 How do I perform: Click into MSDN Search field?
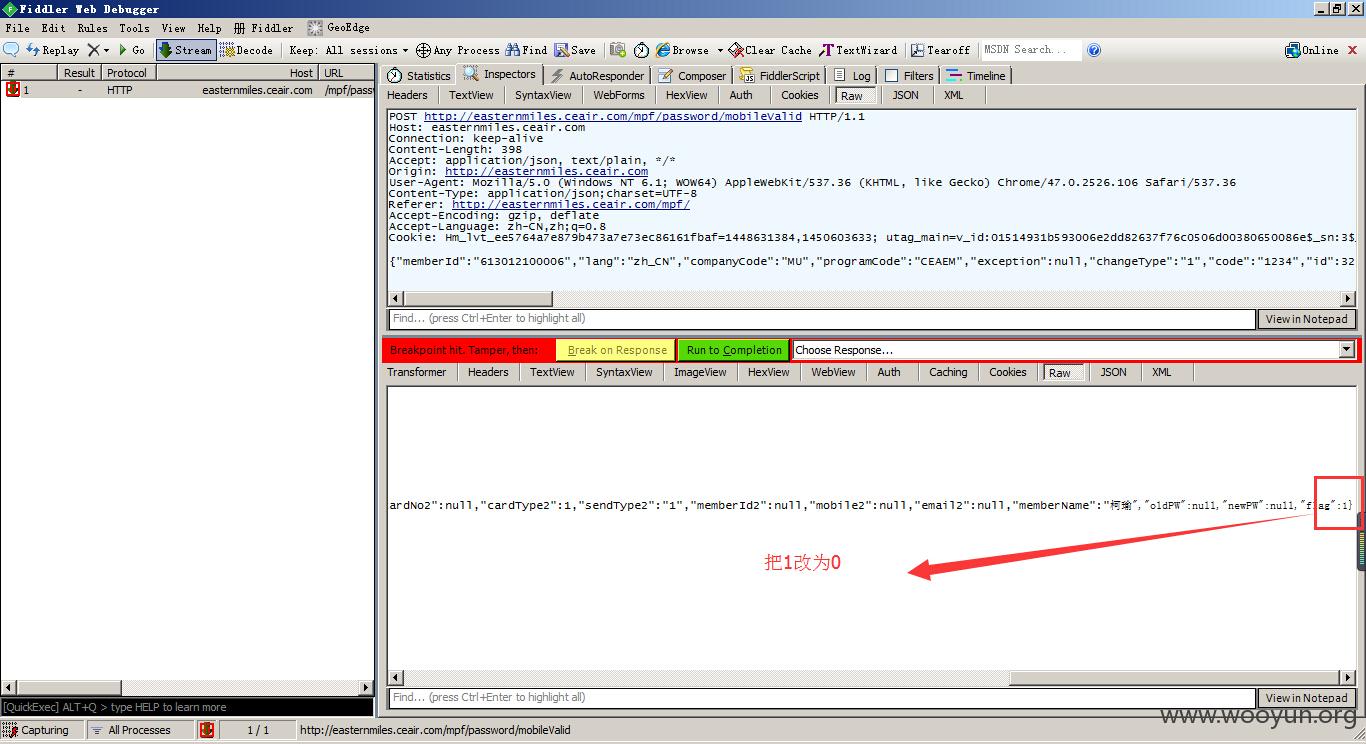click(1031, 50)
